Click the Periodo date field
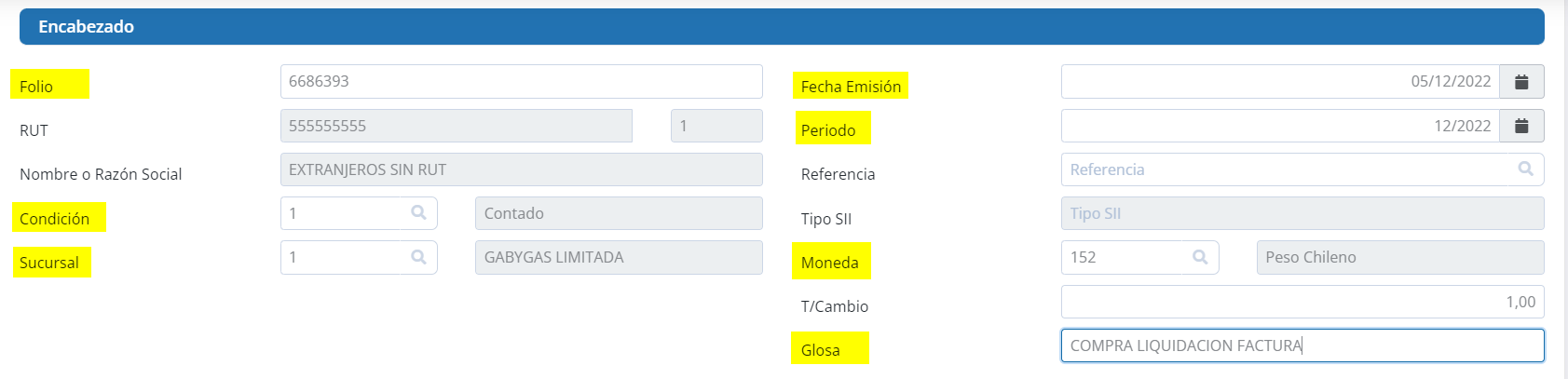 1279,126
